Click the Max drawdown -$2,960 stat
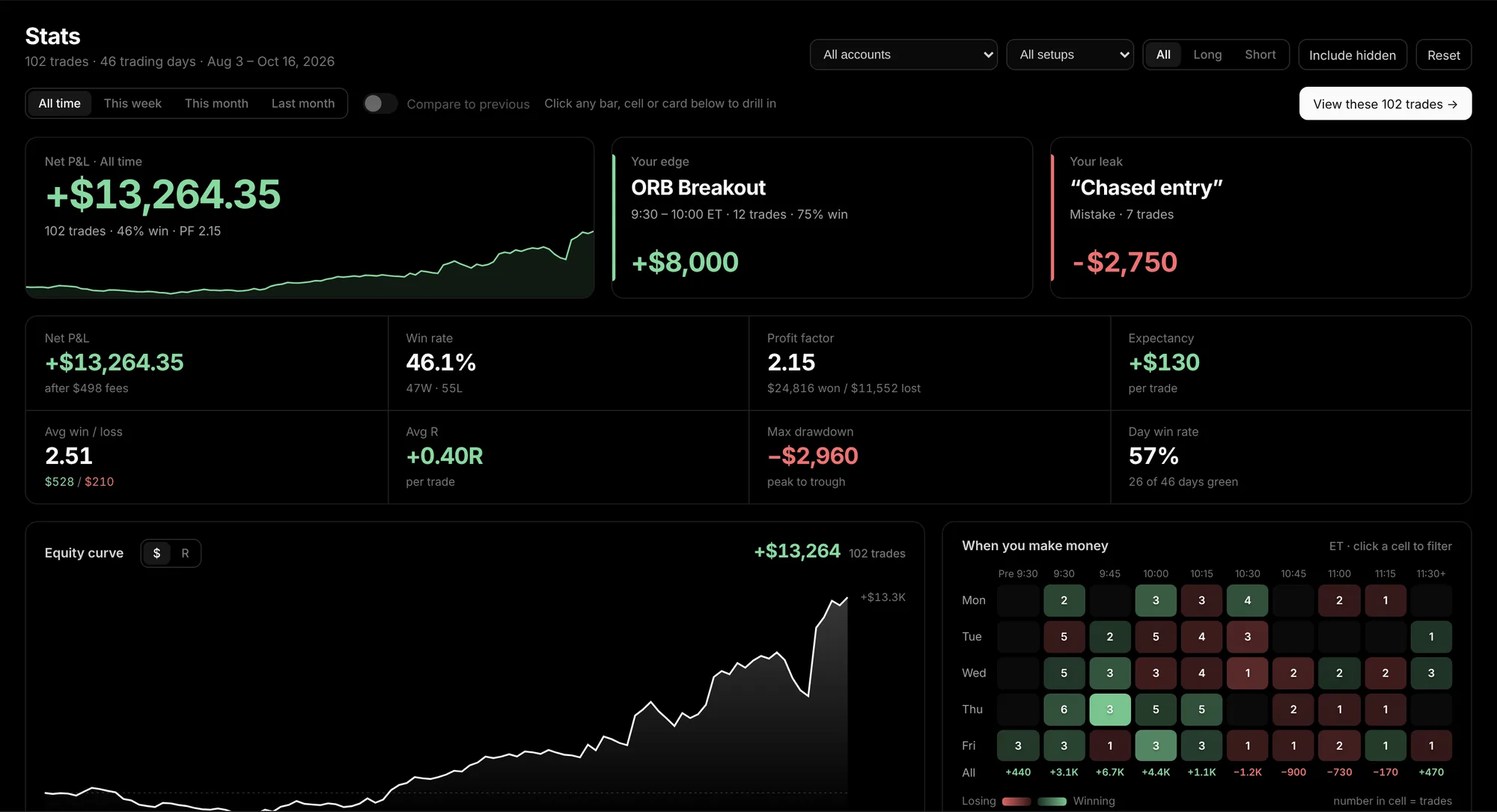Image resolution: width=1497 pixels, height=812 pixels. [x=930, y=457]
